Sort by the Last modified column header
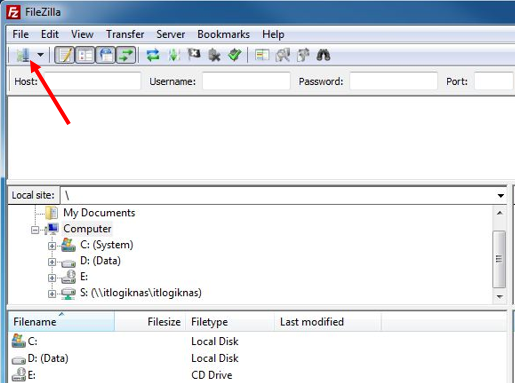 click(x=328, y=322)
